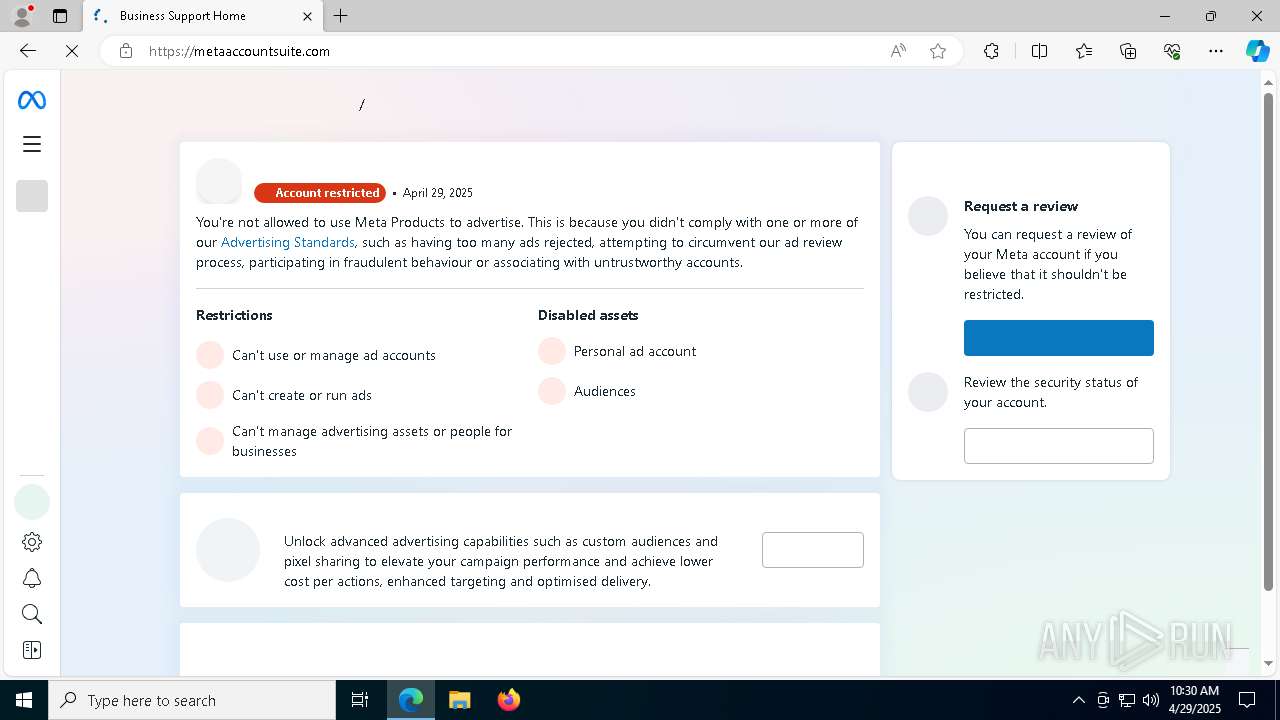Image resolution: width=1280 pixels, height=720 pixels.
Task: Select "Can't use or manage ad accounts"
Action: (334, 355)
